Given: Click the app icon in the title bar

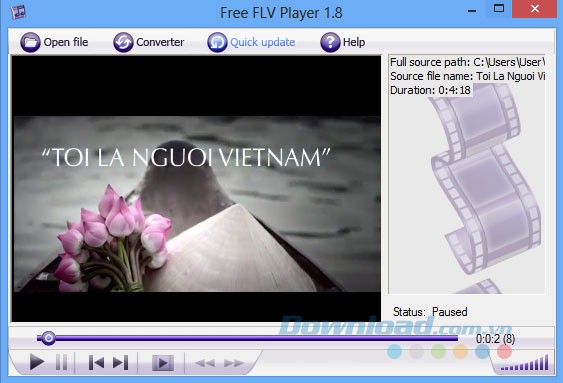Looking at the screenshot, I should (x=18, y=12).
